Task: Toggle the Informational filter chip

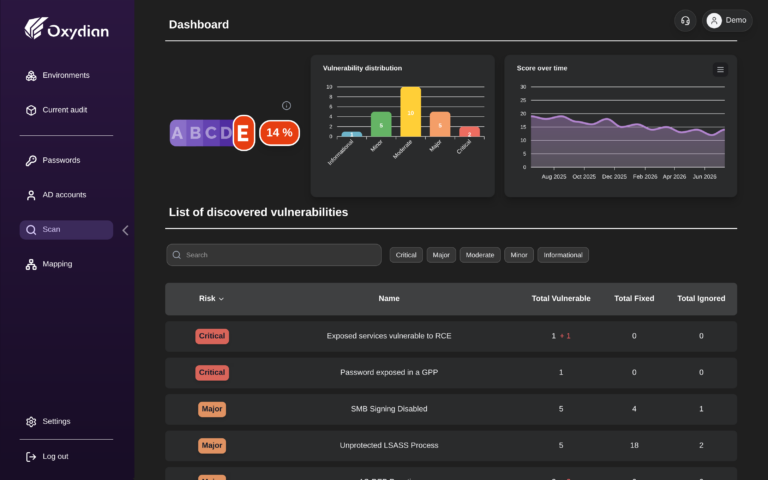Action: [x=563, y=255]
